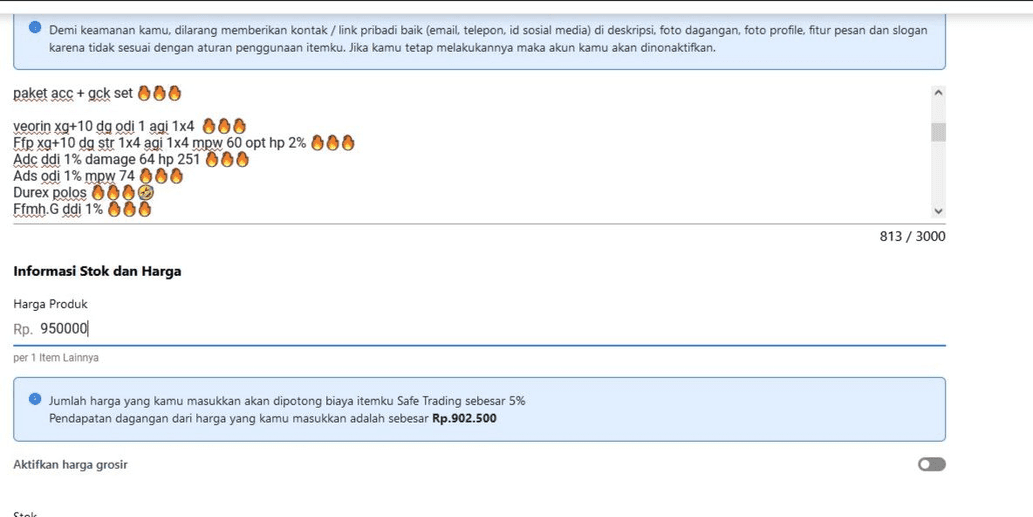Click into the Harga Produk price field
Image resolution: width=1033 pixels, height=517 pixels.
(479, 329)
